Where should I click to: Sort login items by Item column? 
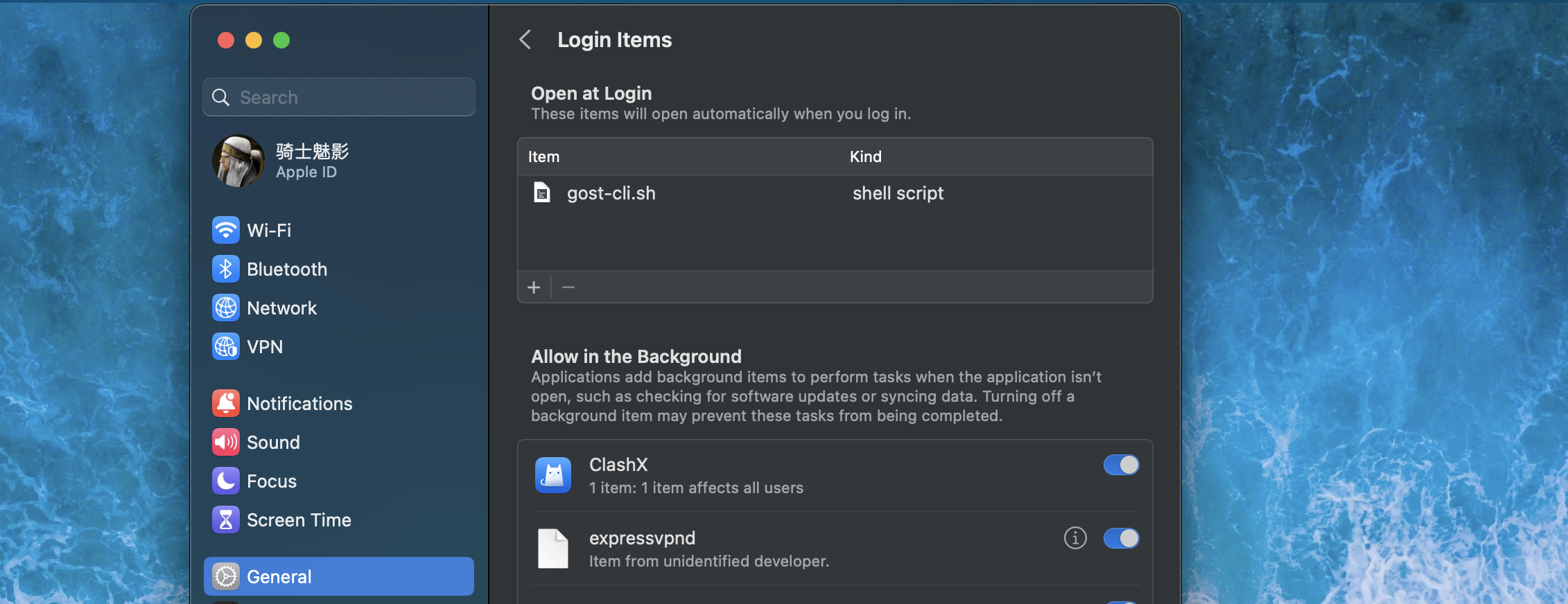[543, 157]
